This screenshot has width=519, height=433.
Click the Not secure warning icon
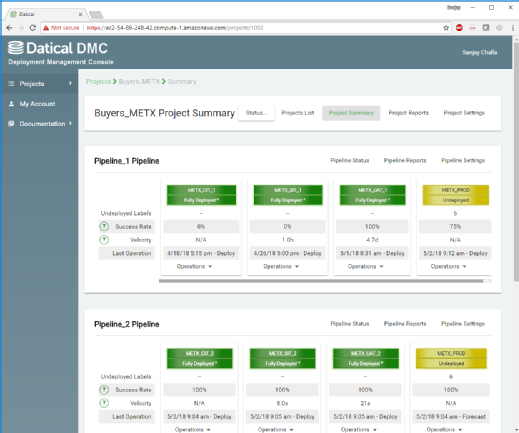click(46, 28)
